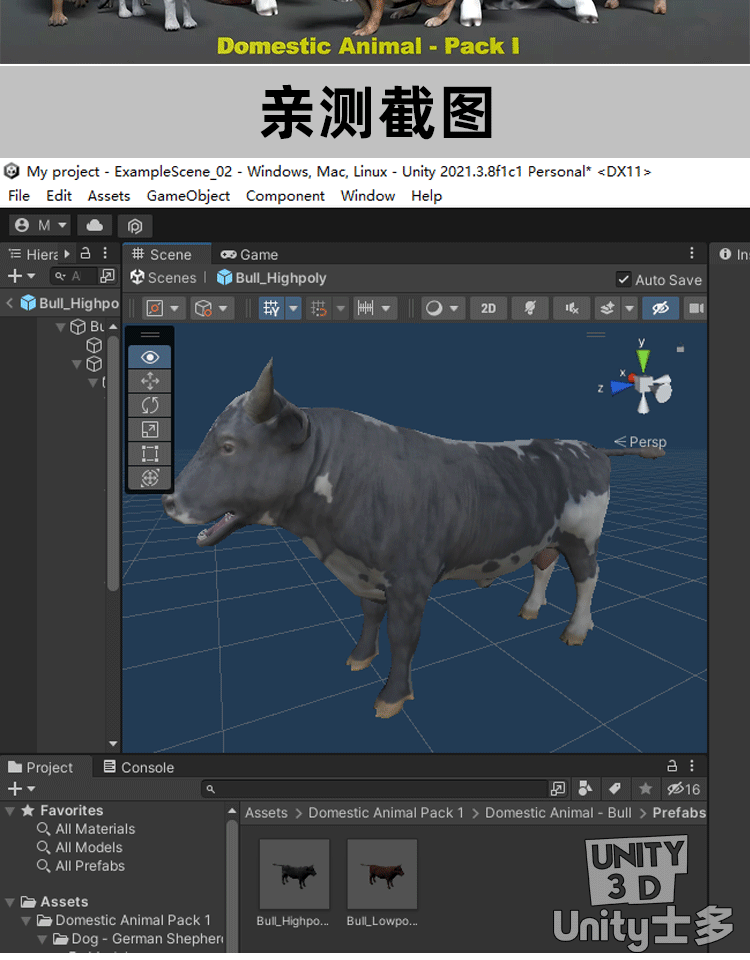Activate the View hand tool with the eye icon

pyautogui.click(x=150, y=357)
